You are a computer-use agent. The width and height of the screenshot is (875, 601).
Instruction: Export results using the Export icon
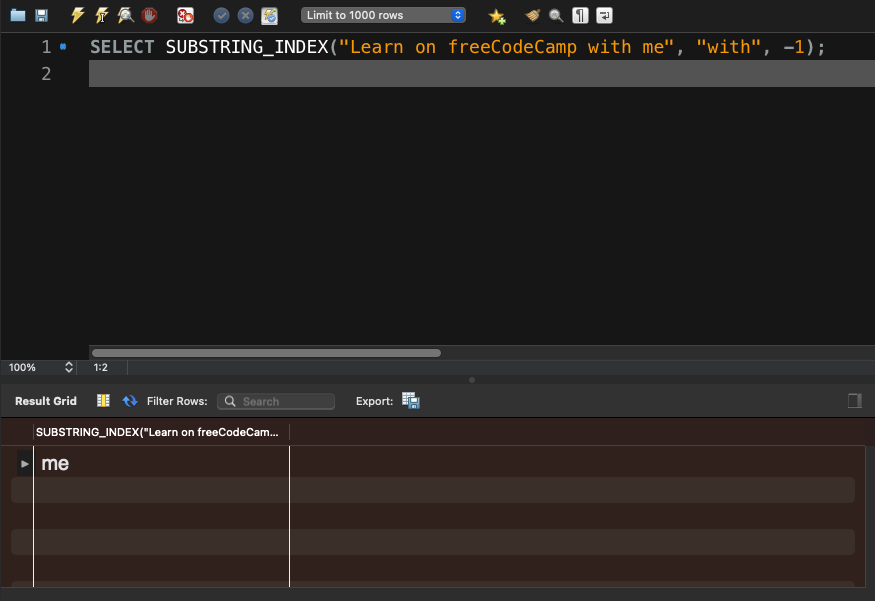click(411, 401)
